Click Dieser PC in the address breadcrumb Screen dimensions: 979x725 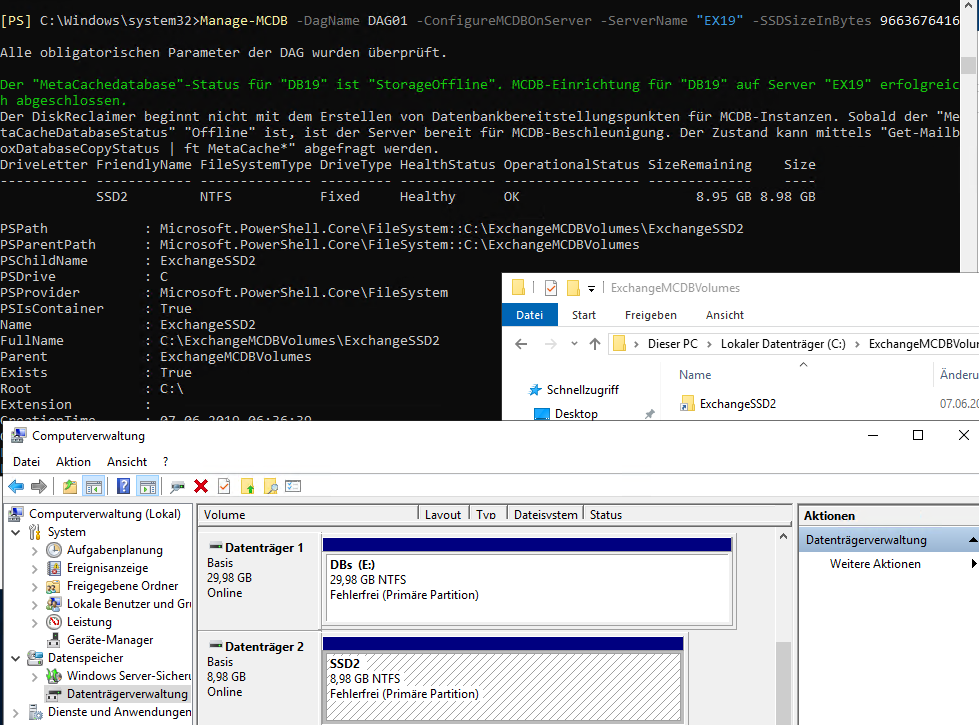click(672, 344)
